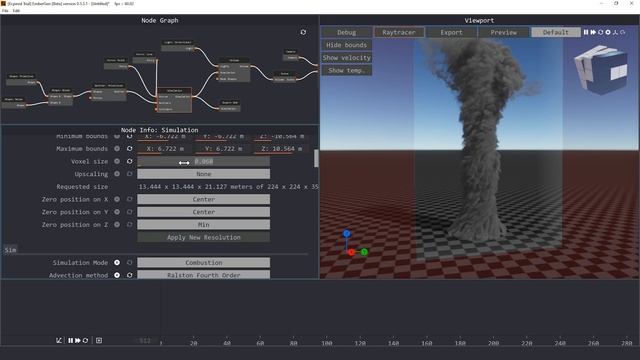The image size is (640, 360).
Task: Click the Viewport restart loop icon
Action: [x=600, y=32]
